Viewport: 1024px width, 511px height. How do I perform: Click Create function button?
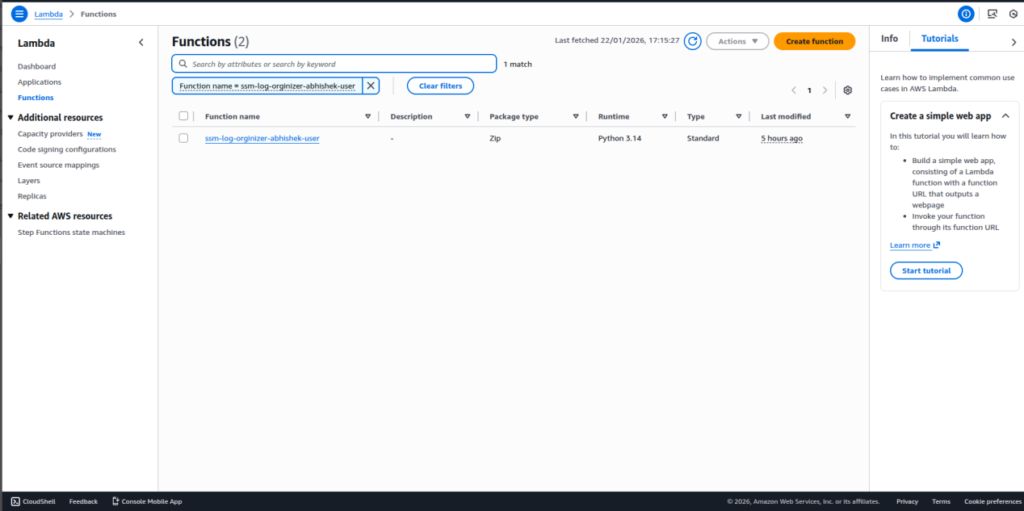coord(814,41)
